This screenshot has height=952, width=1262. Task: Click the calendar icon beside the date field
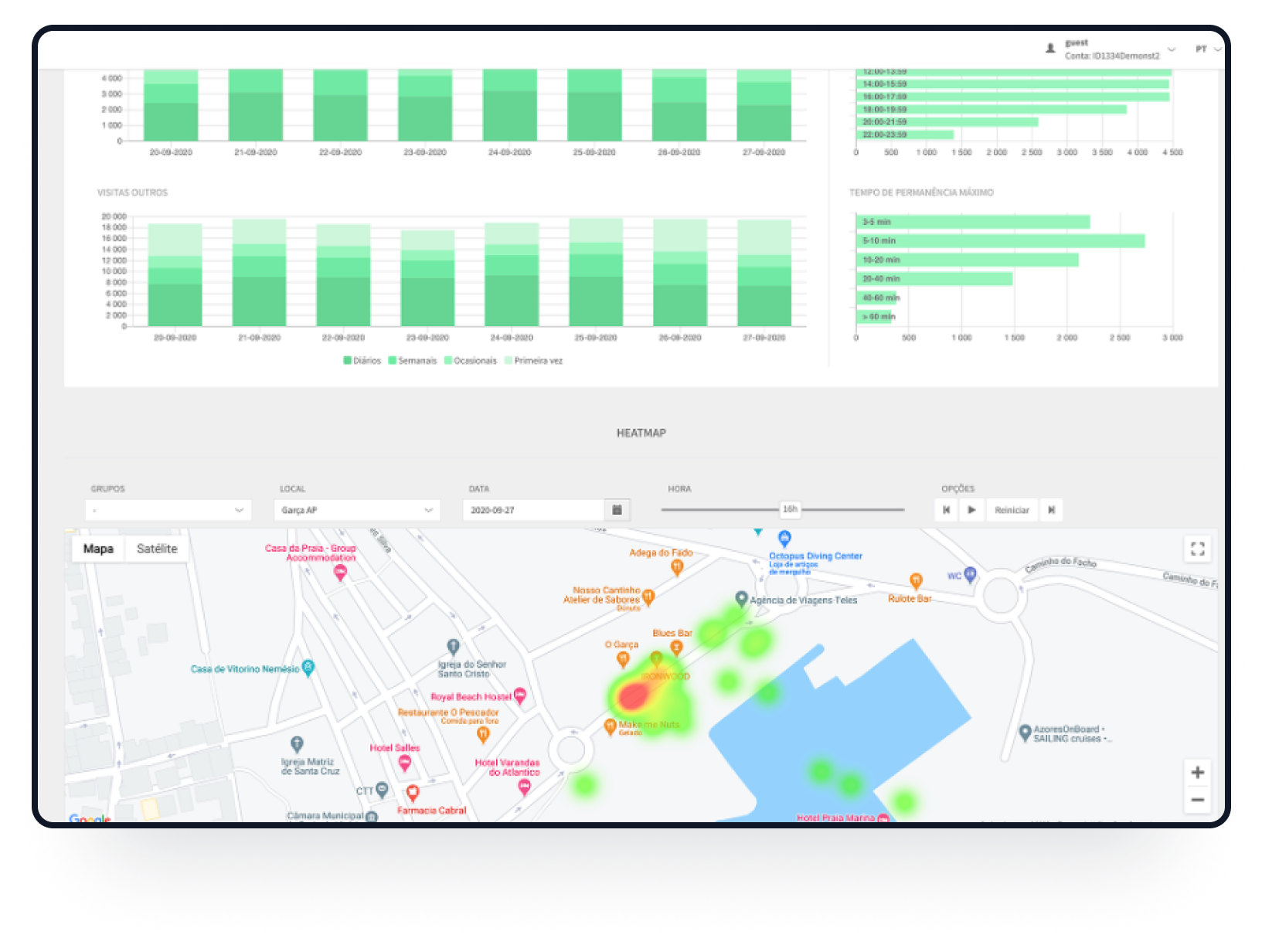tap(617, 510)
